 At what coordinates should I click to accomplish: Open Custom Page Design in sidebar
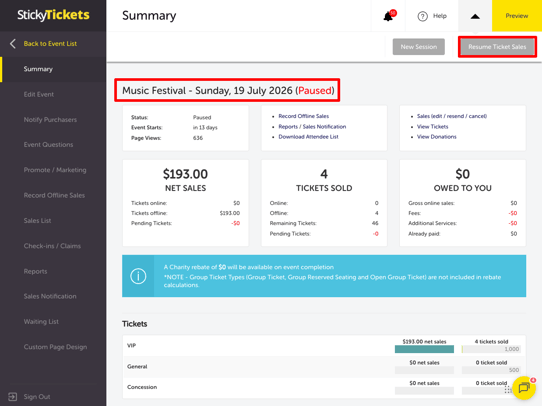55,347
